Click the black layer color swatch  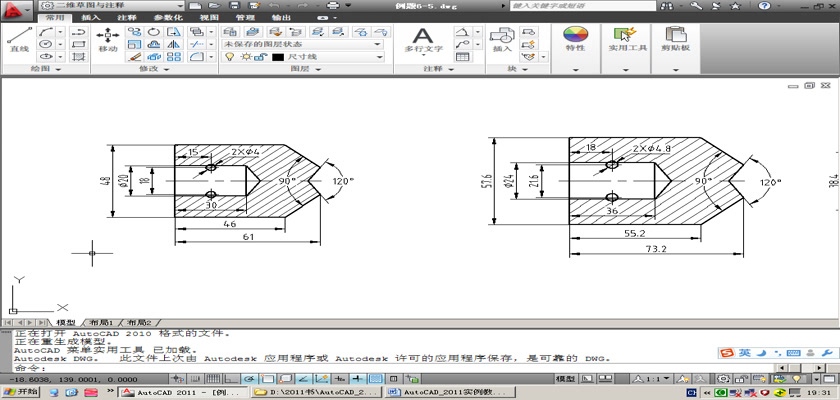click(277, 58)
